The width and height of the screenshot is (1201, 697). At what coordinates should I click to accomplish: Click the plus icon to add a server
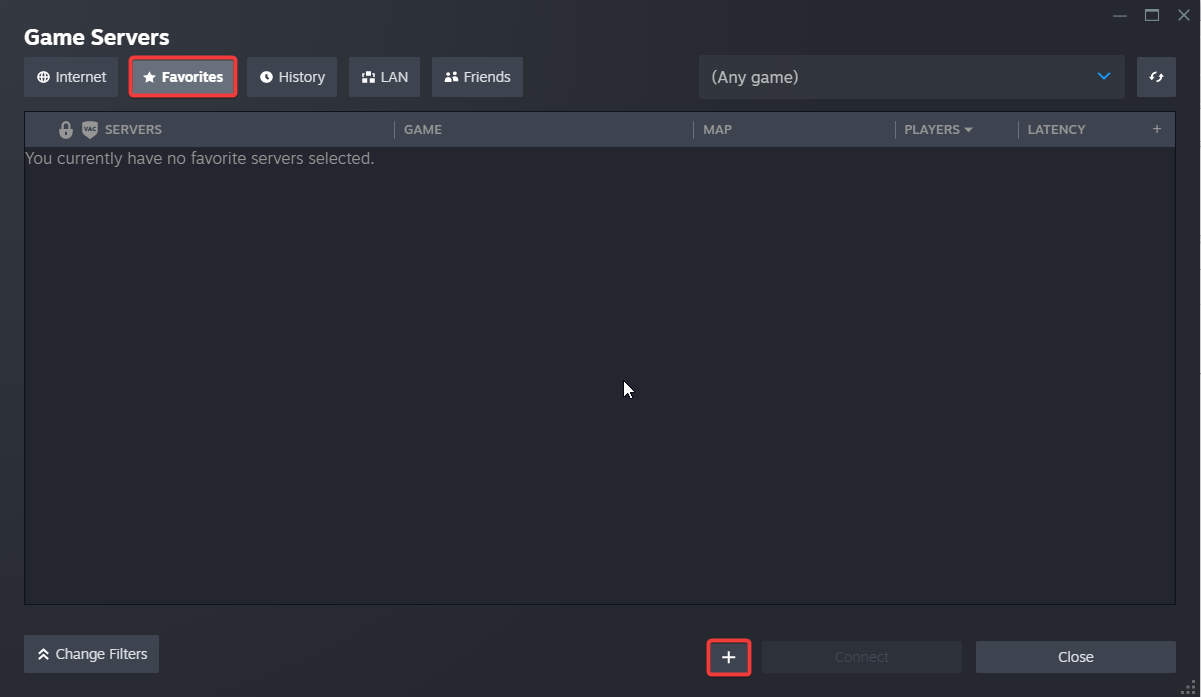[728, 657]
